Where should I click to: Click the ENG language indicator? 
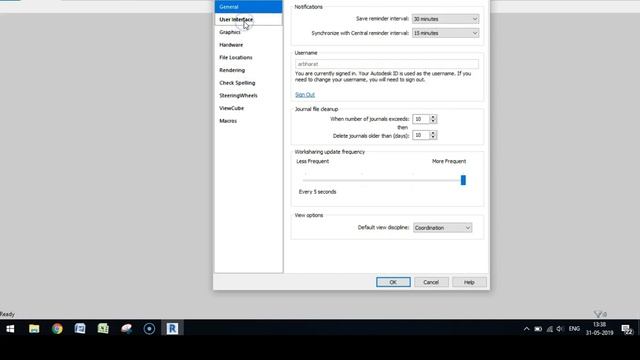574,329
